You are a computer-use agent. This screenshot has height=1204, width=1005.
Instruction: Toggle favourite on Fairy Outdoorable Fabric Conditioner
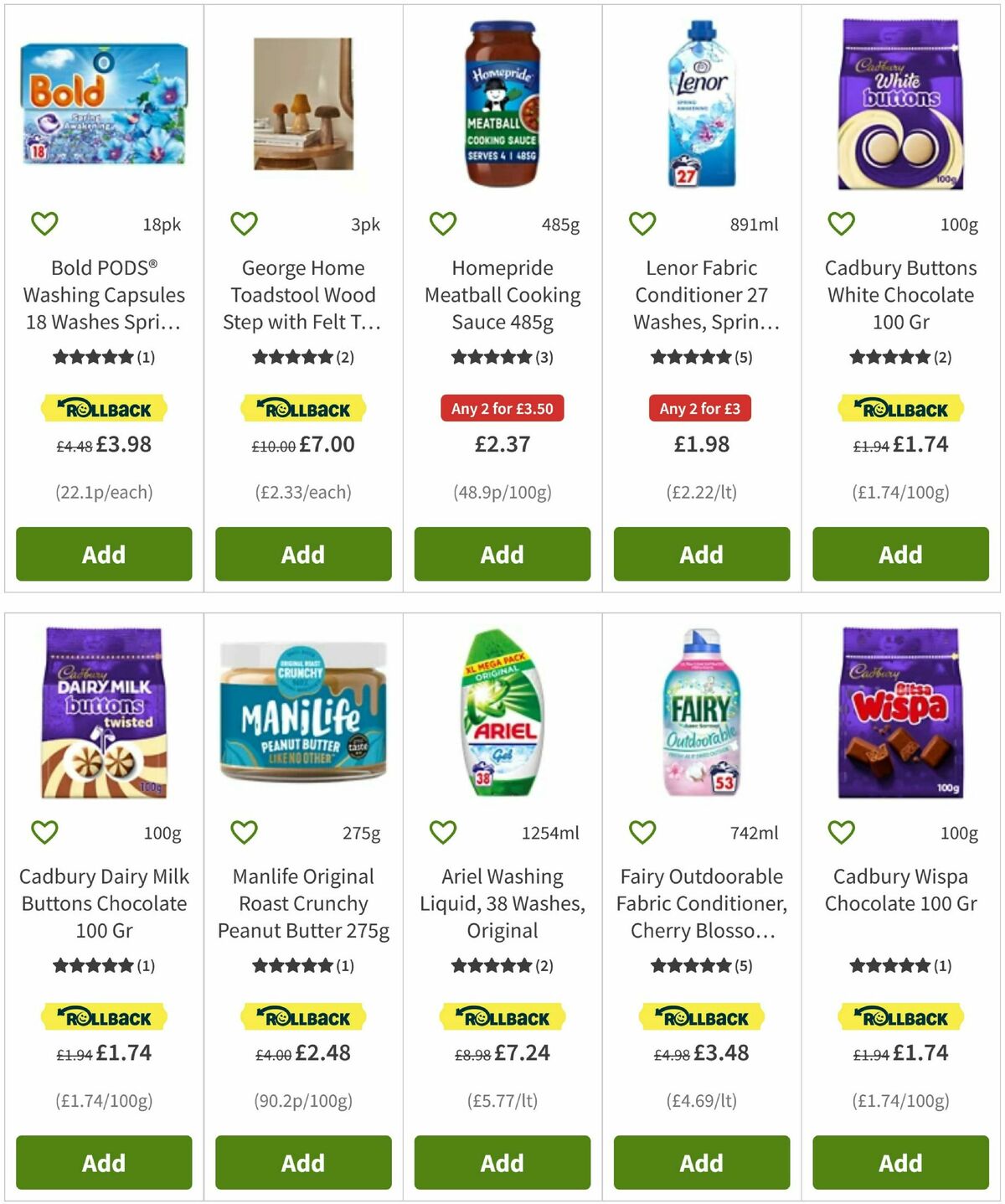tap(642, 832)
